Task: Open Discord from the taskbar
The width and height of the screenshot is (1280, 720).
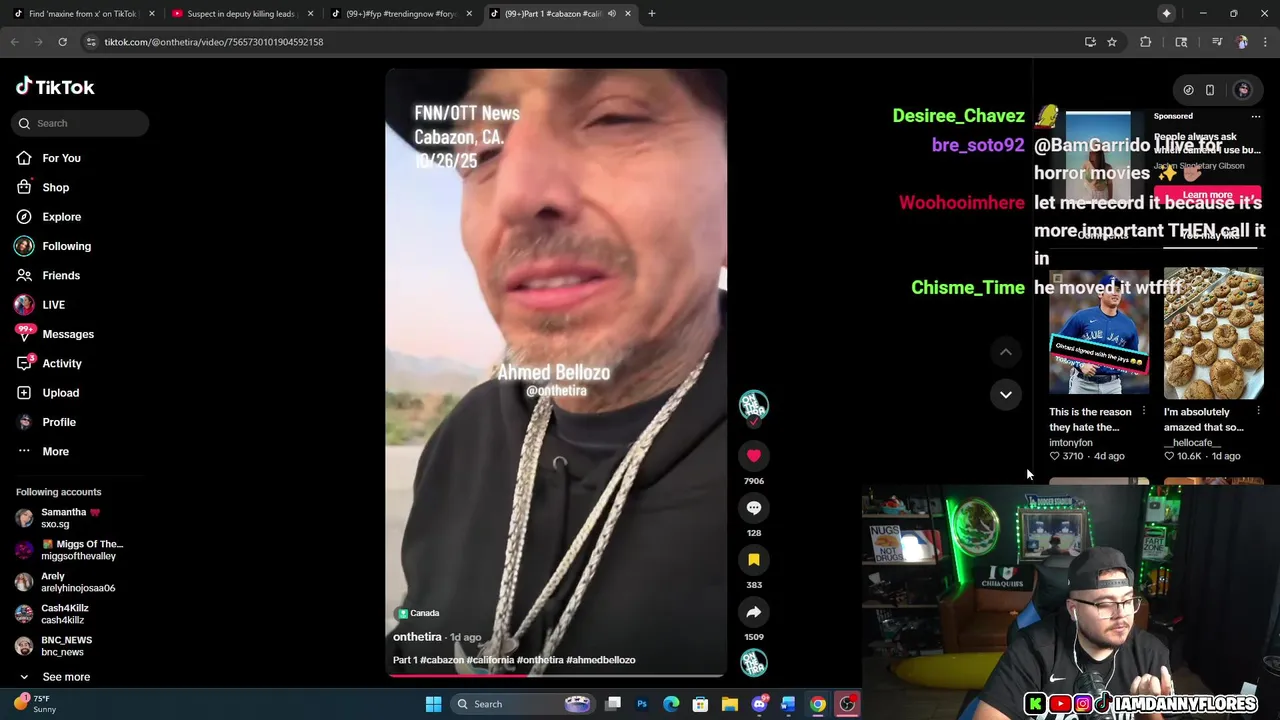Action: click(760, 704)
